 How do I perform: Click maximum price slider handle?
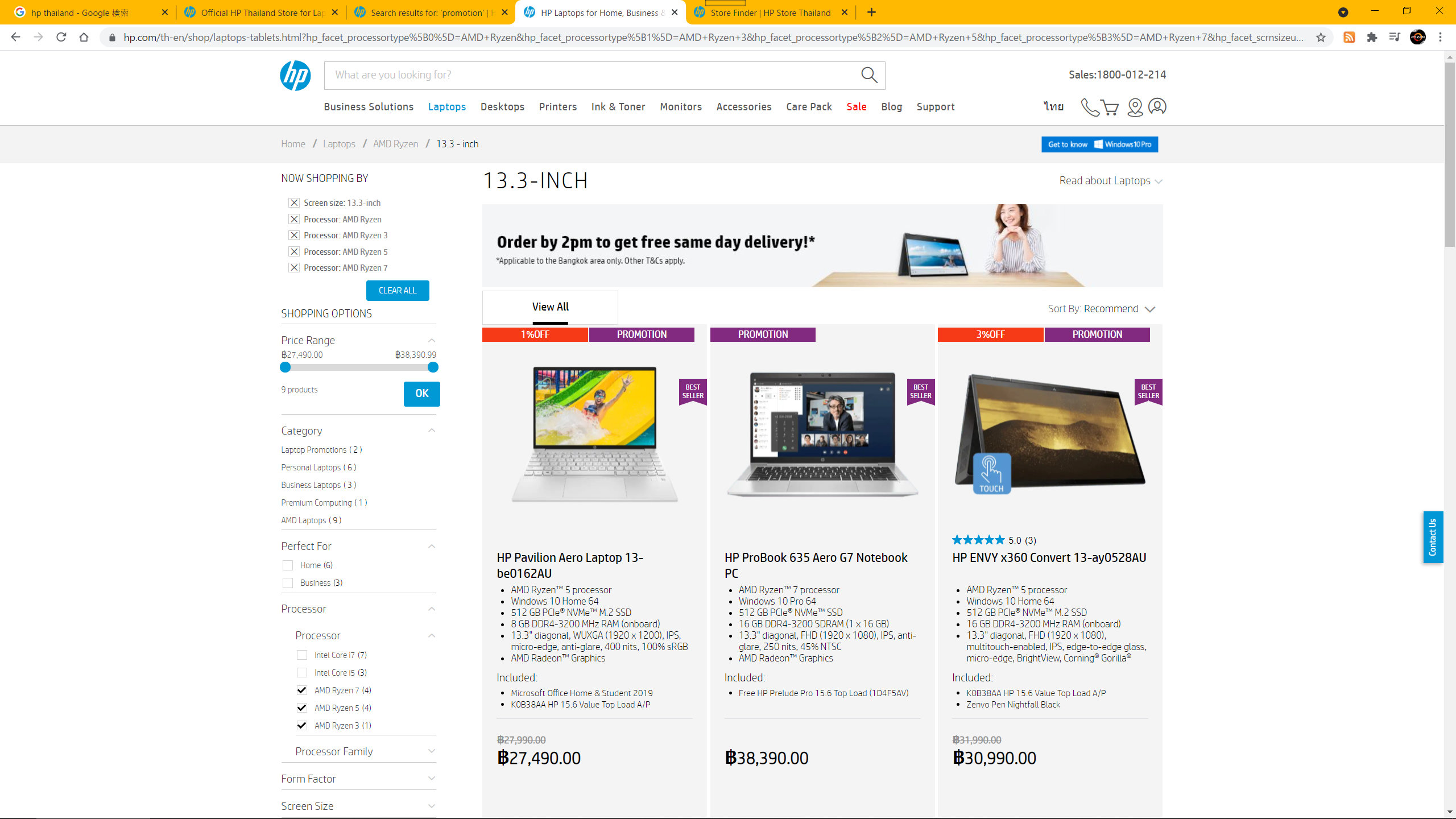click(433, 367)
